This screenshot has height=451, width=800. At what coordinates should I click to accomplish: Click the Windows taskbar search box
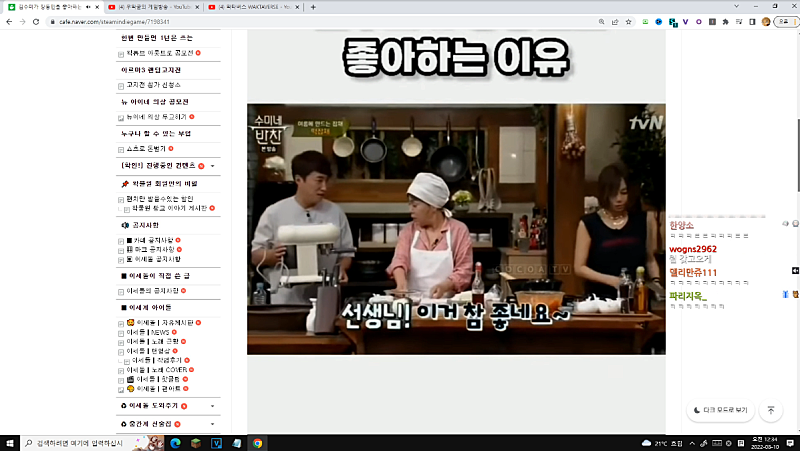(x=78, y=443)
